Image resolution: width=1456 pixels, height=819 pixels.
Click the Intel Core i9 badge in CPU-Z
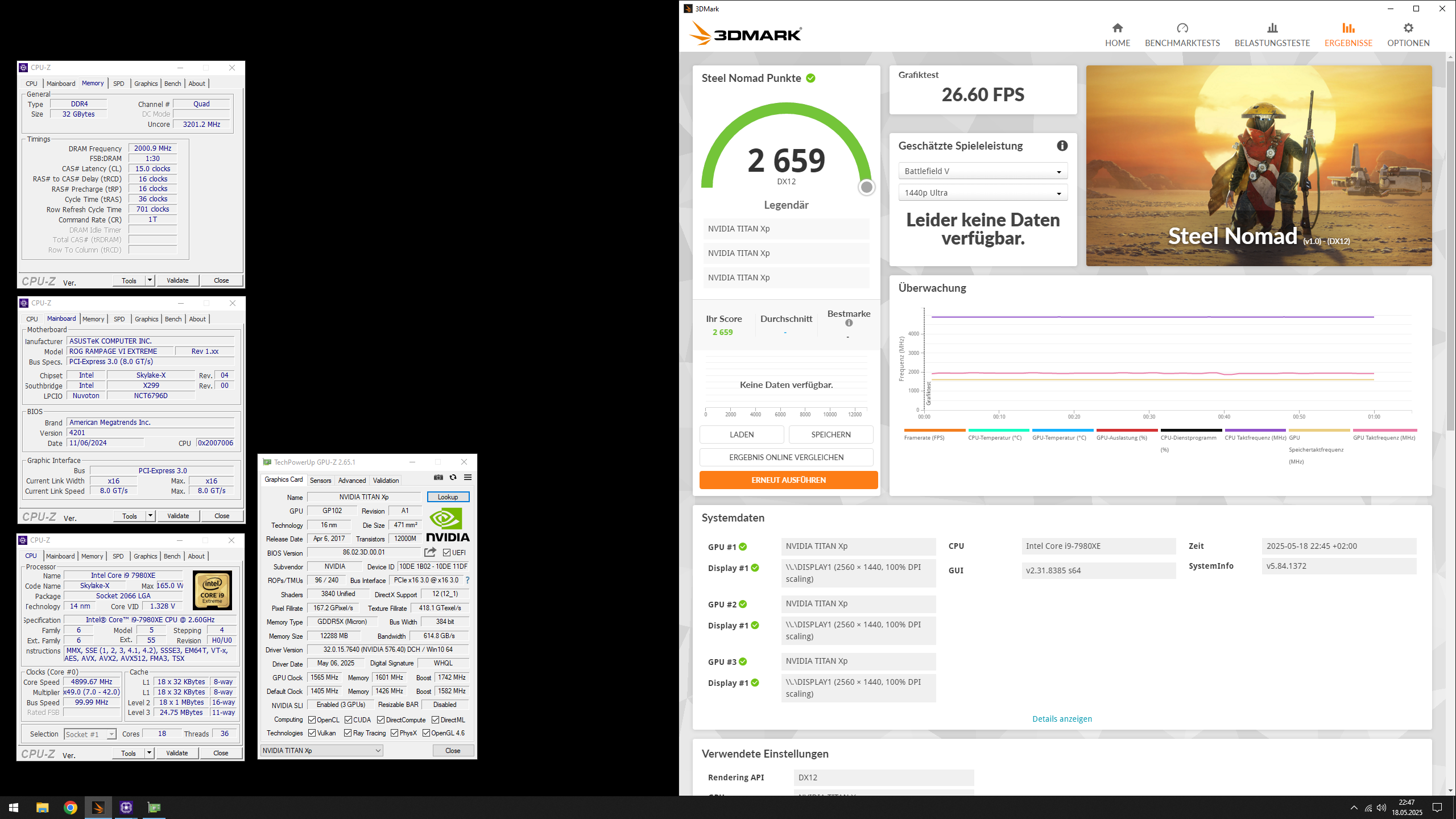click(212, 590)
